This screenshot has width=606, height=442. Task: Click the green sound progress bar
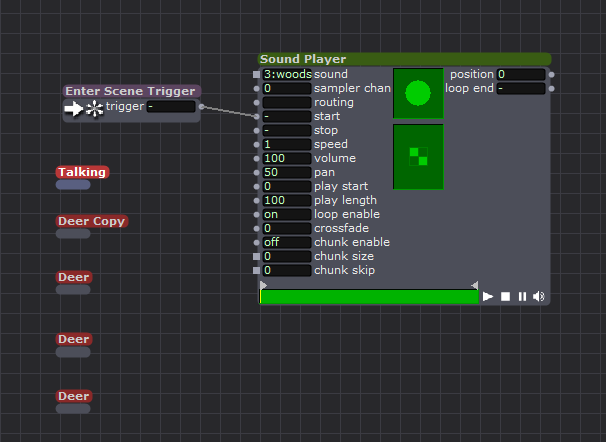pyautogui.click(x=369, y=297)
